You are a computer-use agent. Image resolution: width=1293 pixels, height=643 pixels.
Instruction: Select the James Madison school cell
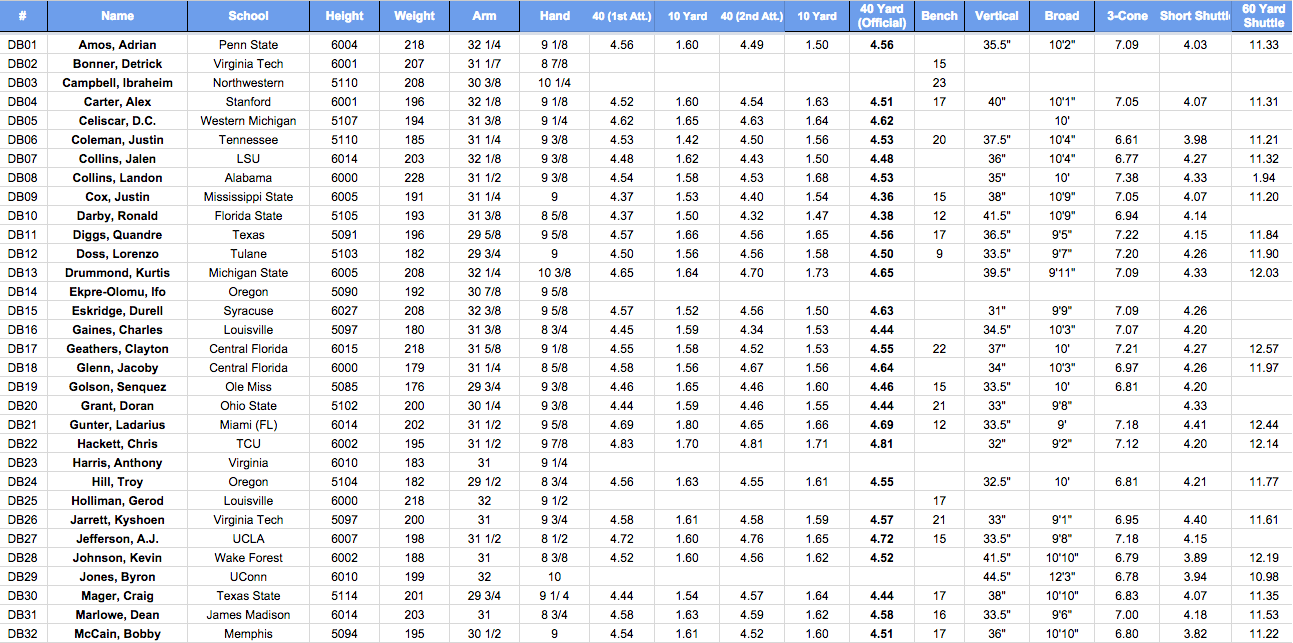(248, 615)
